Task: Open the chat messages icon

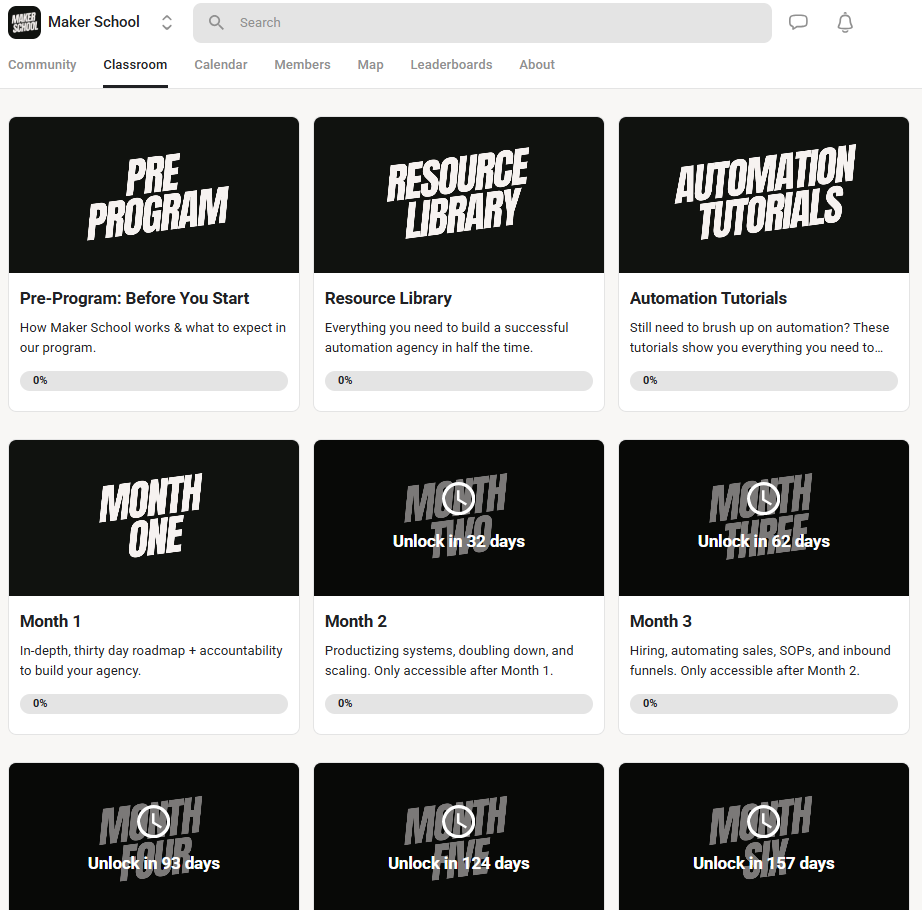Action: [798, 22]
